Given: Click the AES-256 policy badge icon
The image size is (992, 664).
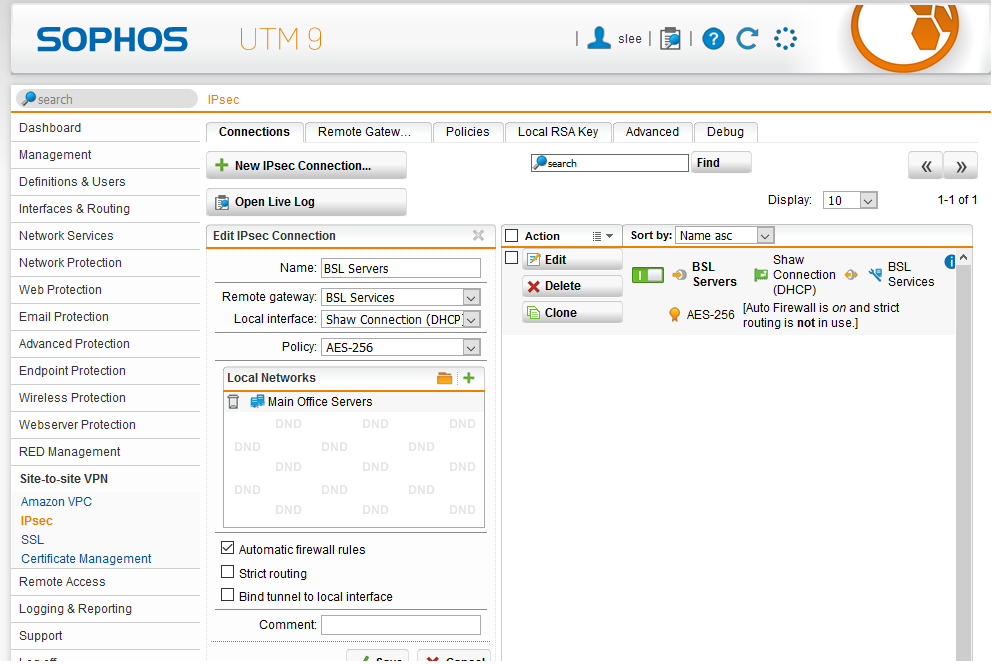Looking at the screenshot, I should point(675,314).
